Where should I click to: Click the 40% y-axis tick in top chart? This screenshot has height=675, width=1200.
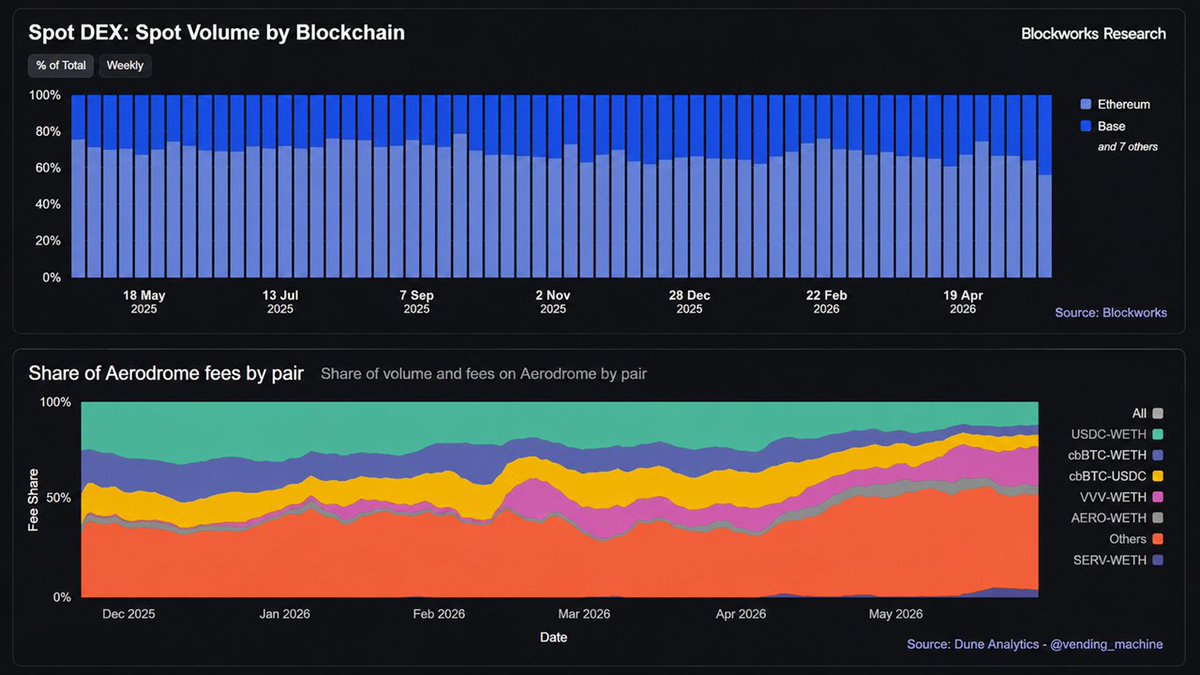click(x=47, y=204)
